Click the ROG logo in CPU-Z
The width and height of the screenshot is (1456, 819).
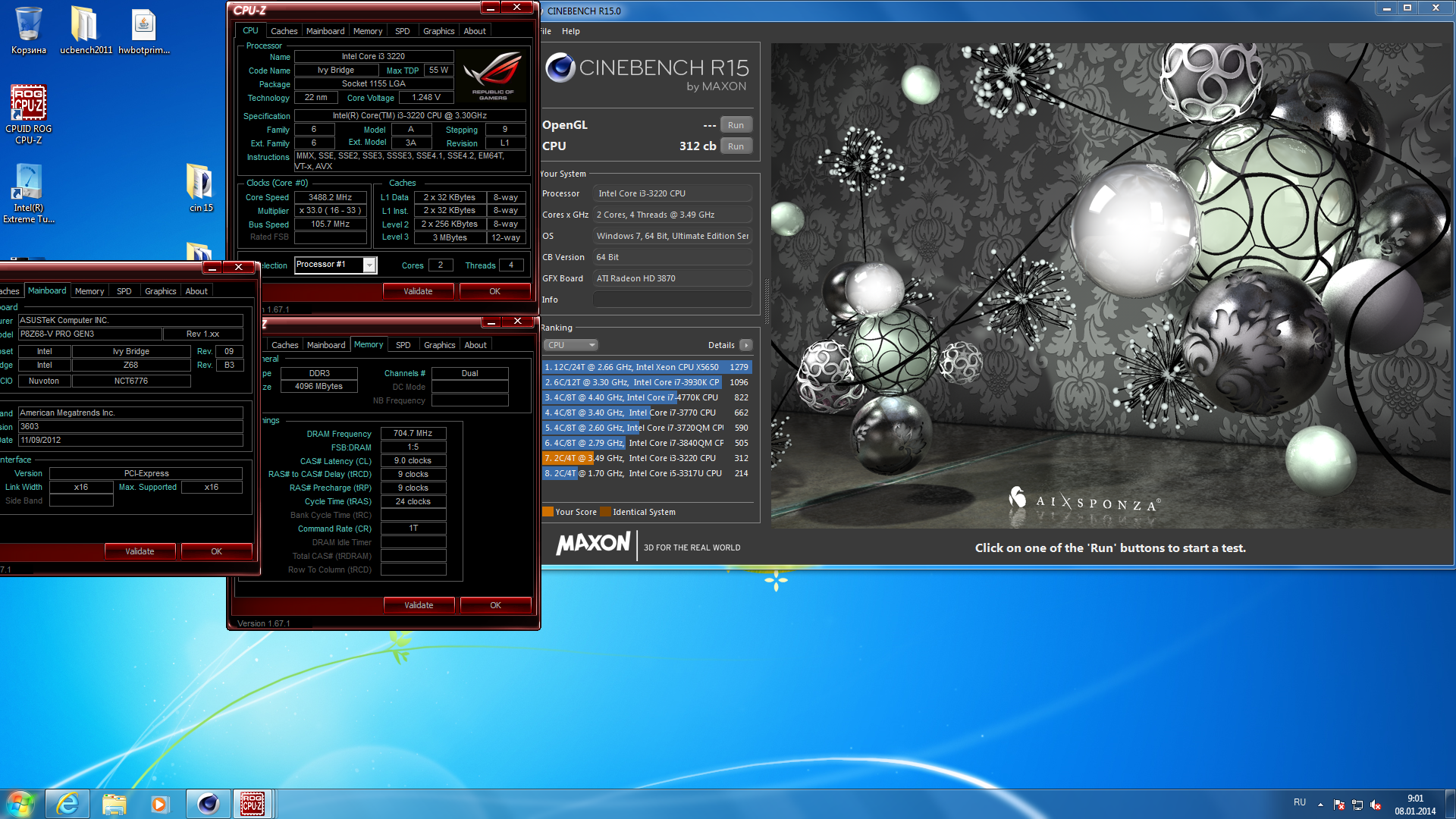pos(493,77)
